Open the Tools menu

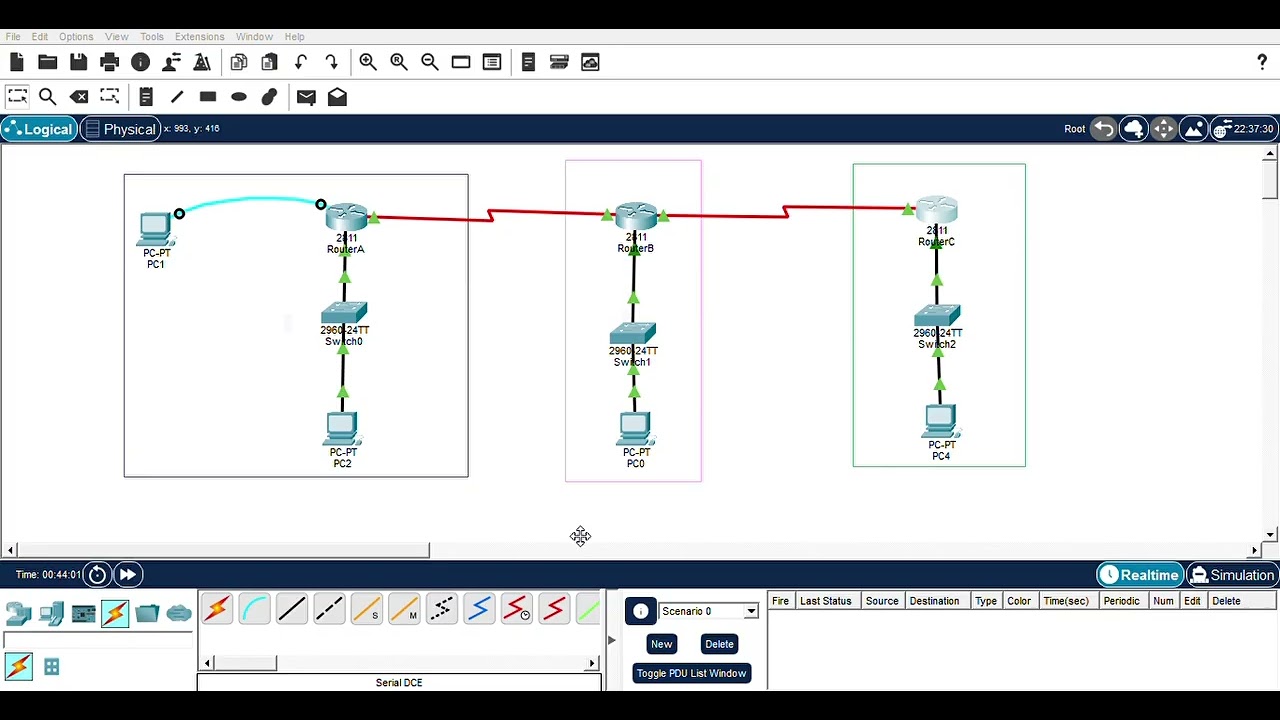coord(151,37)
